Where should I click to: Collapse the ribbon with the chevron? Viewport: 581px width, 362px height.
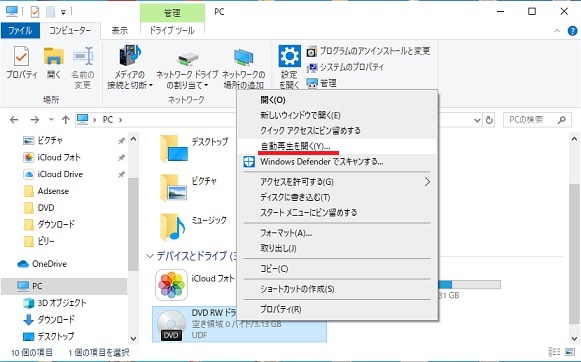coord(557,31)
